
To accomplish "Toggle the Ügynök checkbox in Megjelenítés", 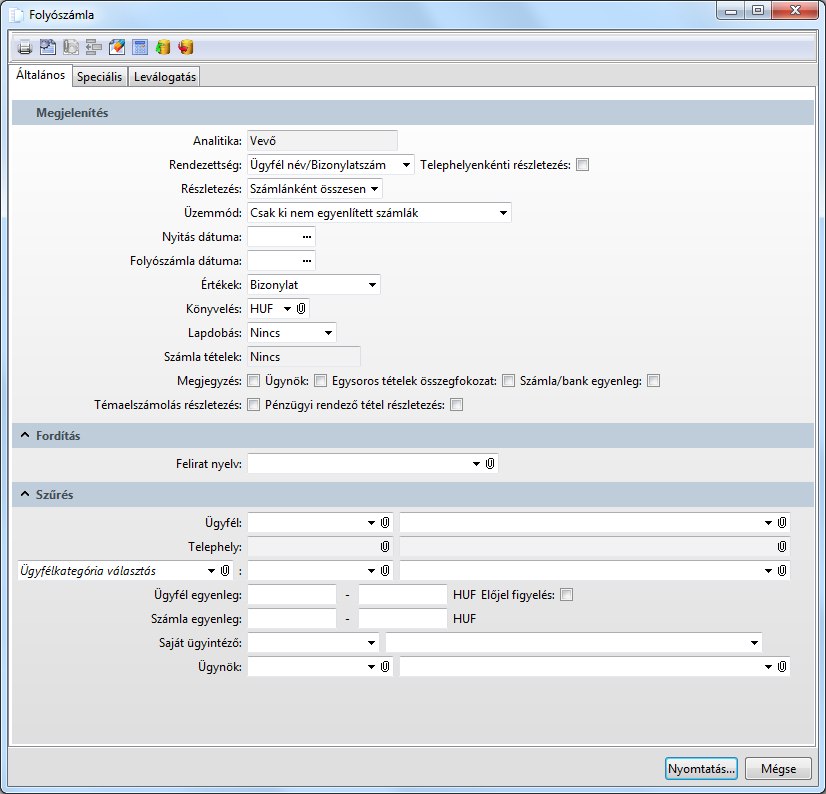I will pos(320,381).
